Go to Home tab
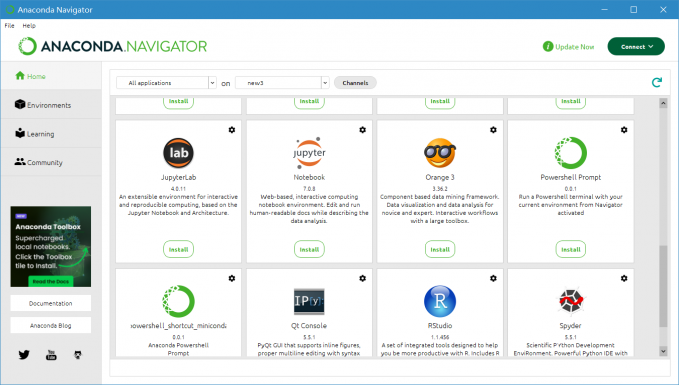The width and height of the screenshot is (679, 385). 51,76
